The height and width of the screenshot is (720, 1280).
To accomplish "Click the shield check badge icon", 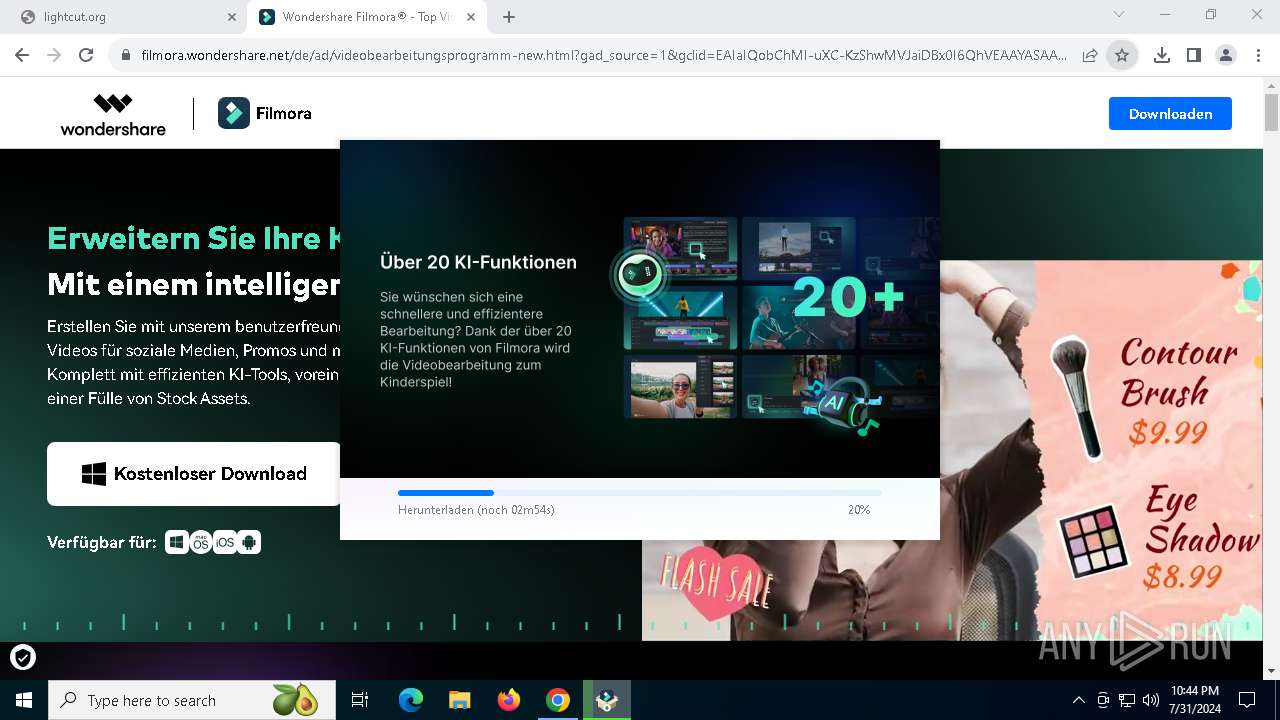I will coord(23,657).
